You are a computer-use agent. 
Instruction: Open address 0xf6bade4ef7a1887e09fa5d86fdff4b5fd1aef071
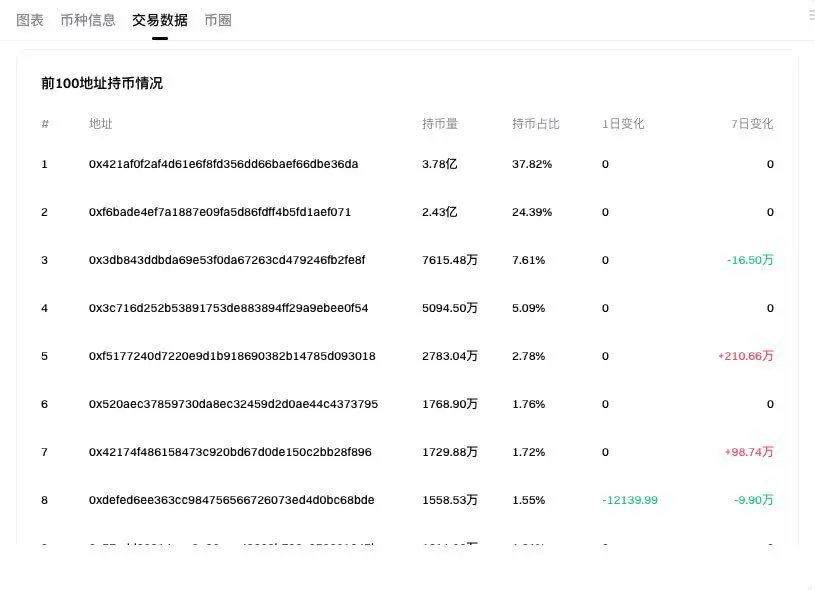coord(220,212)
